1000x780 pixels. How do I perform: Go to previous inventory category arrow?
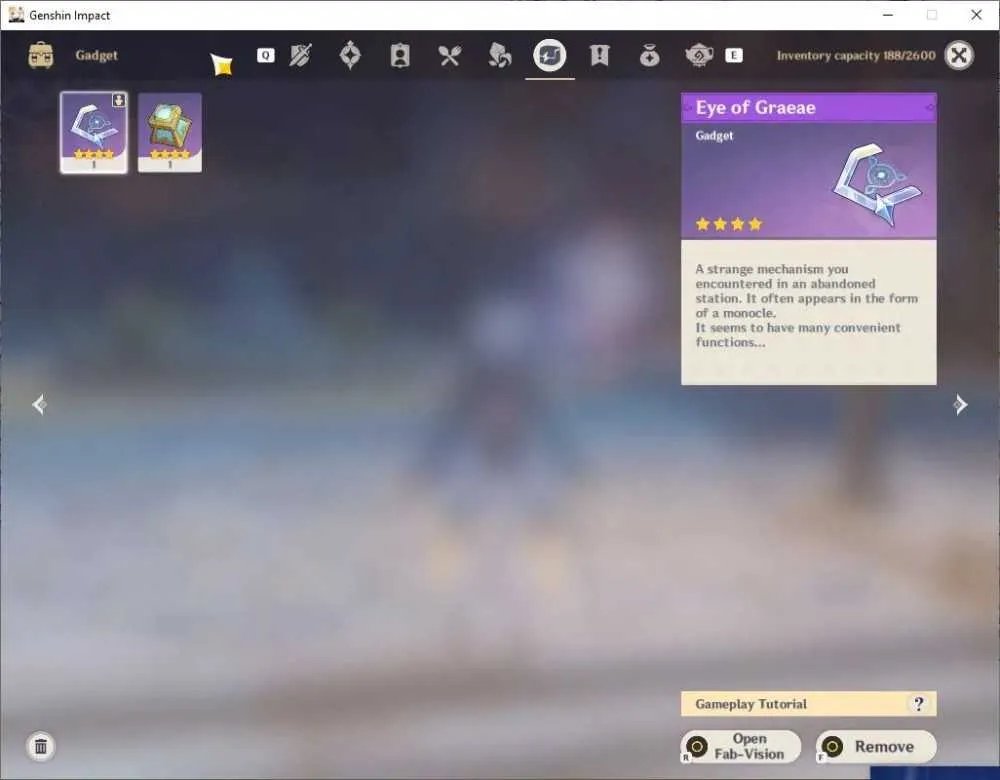tap(39, 404)
